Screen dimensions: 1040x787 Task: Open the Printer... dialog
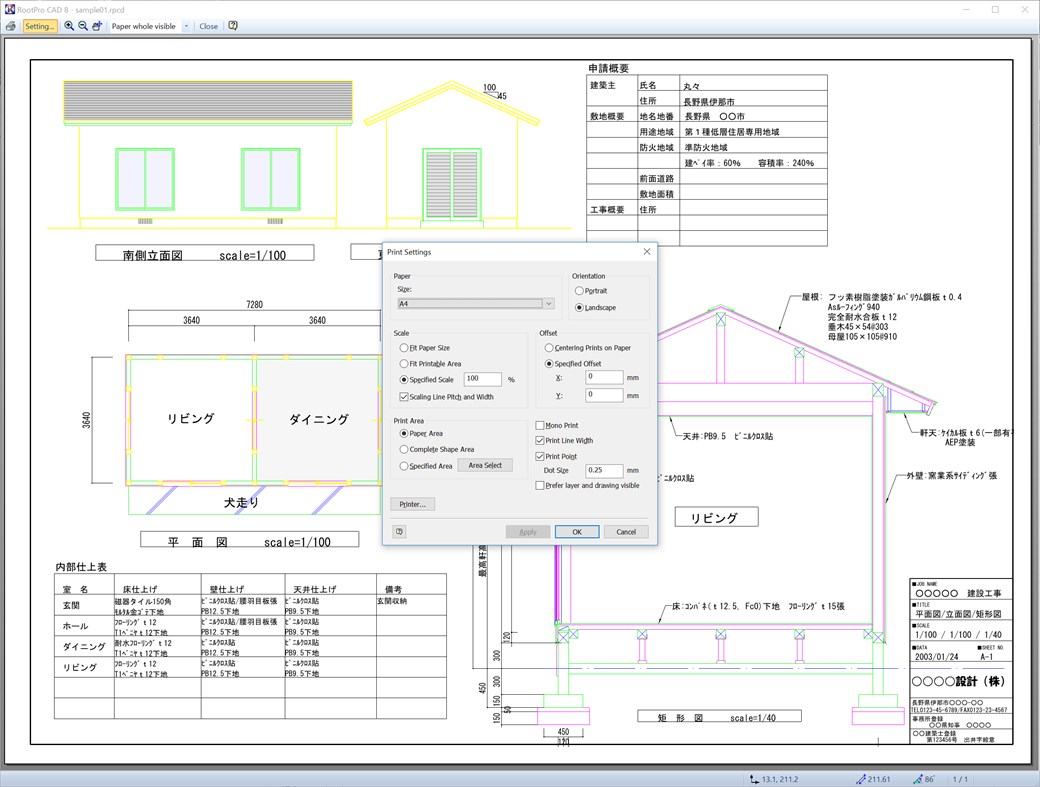414,504
